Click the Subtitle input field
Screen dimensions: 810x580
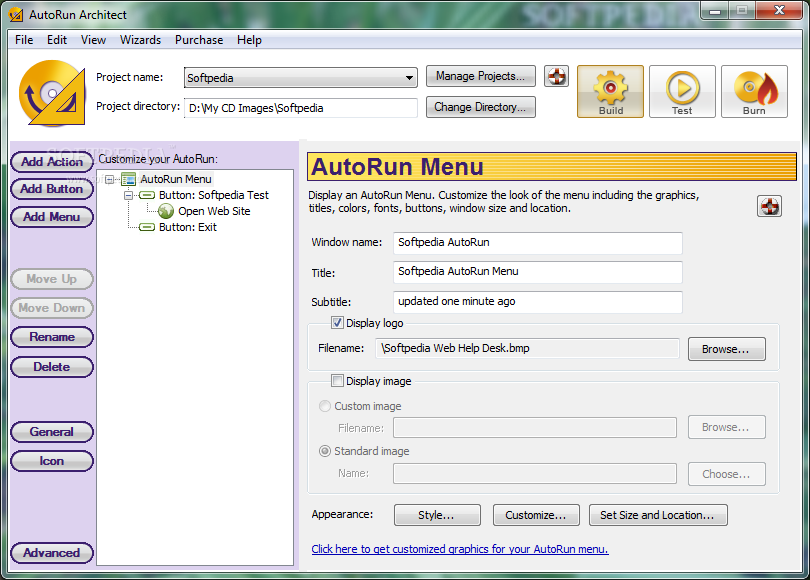point(537,302)
